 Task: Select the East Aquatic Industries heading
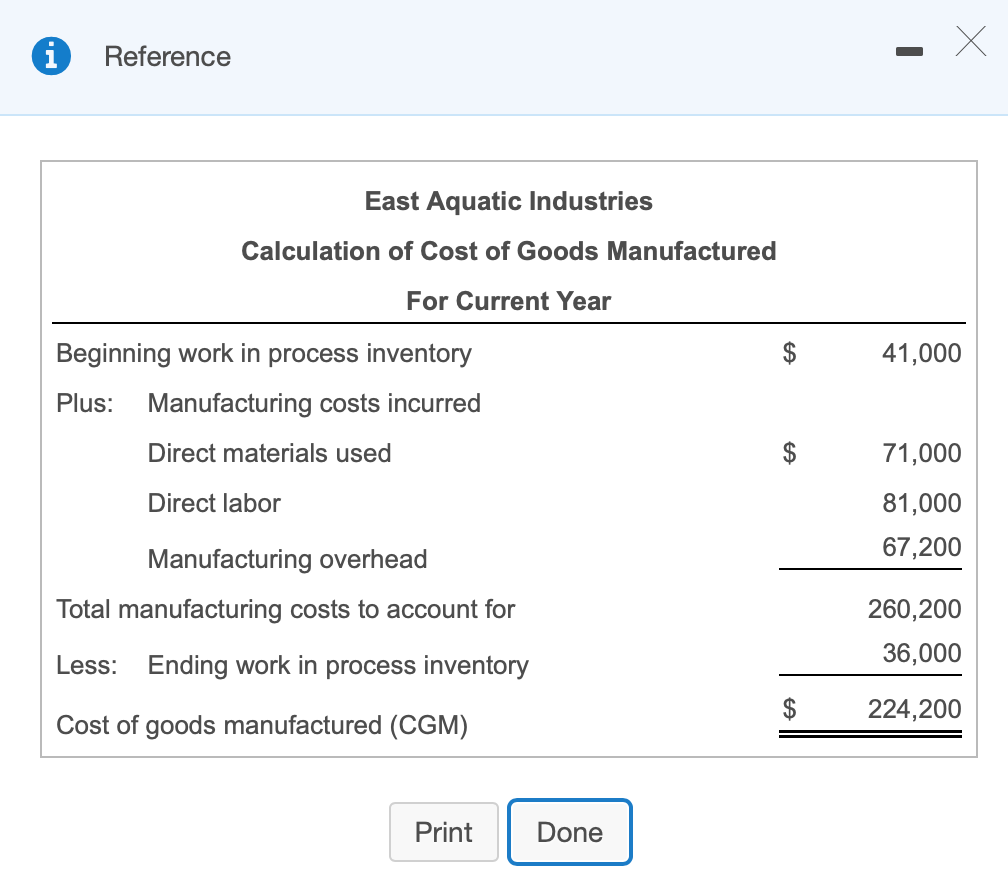pos(508,201)
